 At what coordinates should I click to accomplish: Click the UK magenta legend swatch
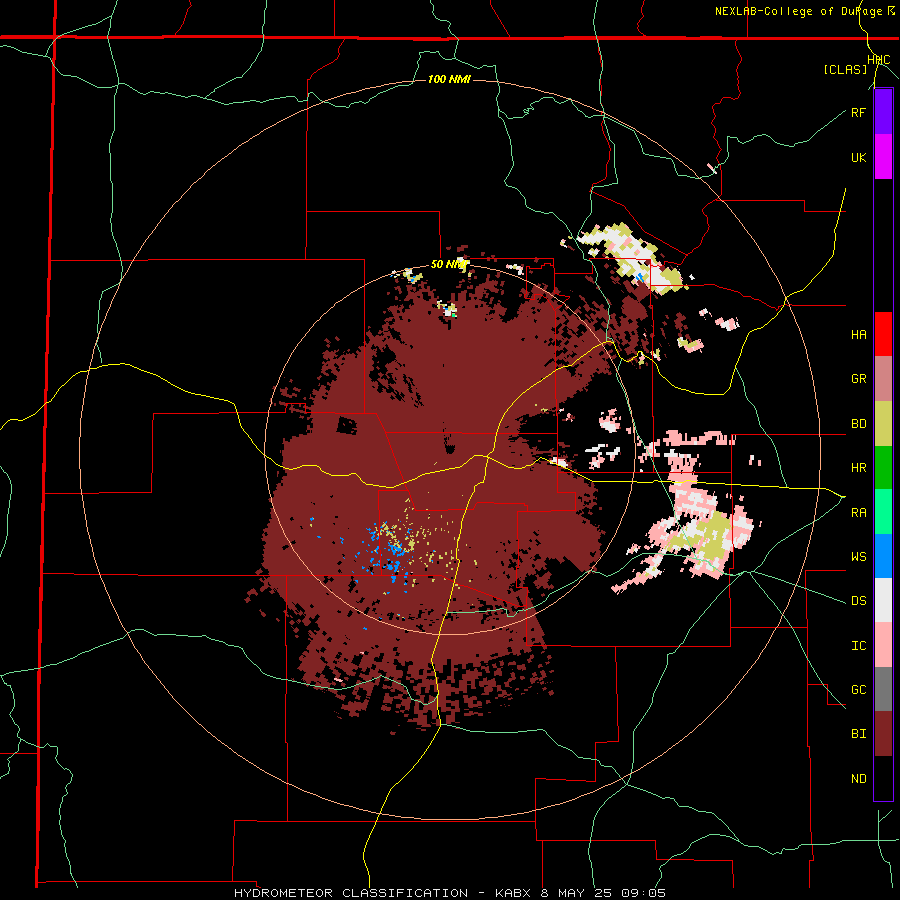click(x=883, y=157)
